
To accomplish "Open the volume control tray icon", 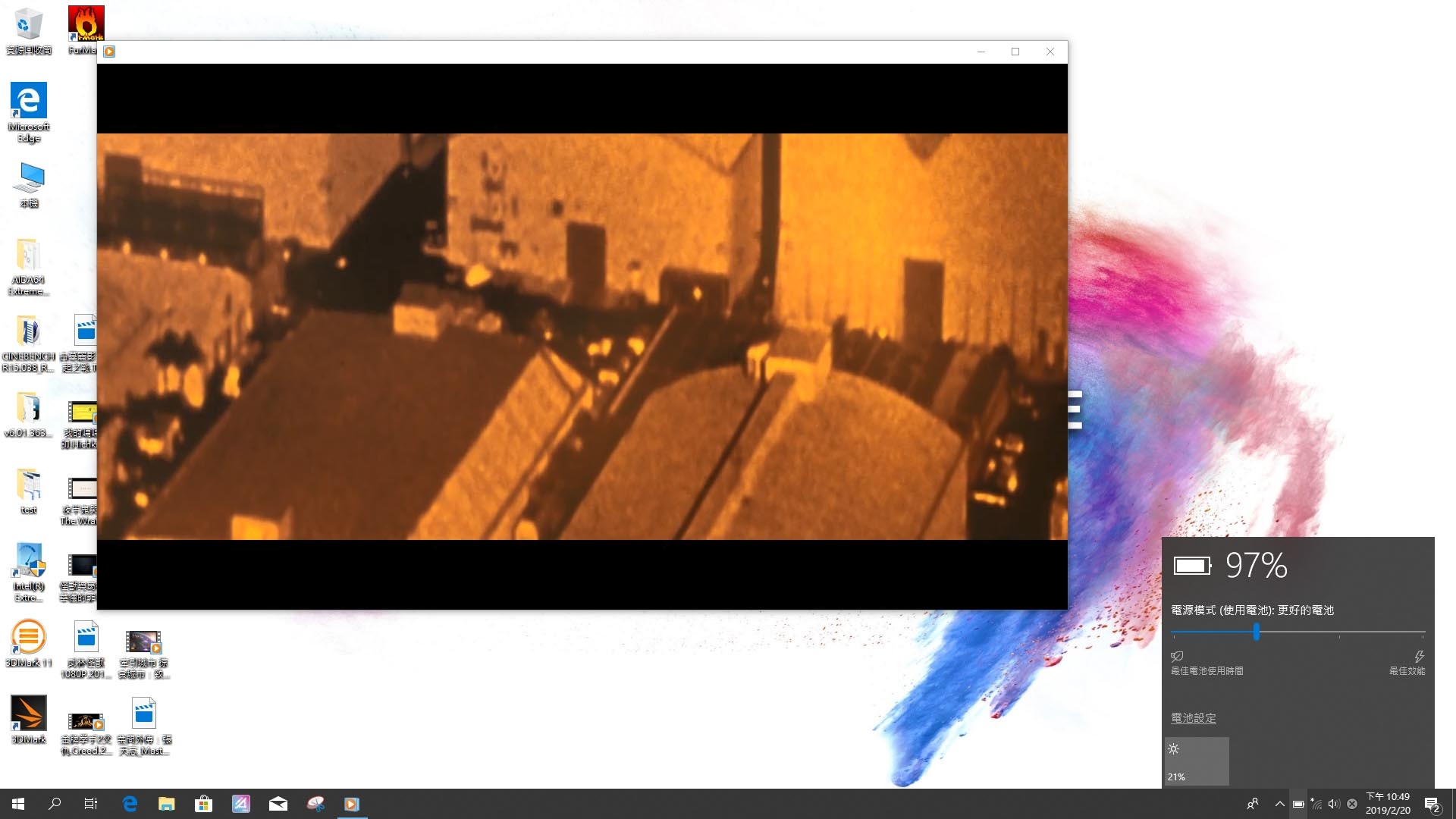I will pyautogui.click(x=1334, y=804).
